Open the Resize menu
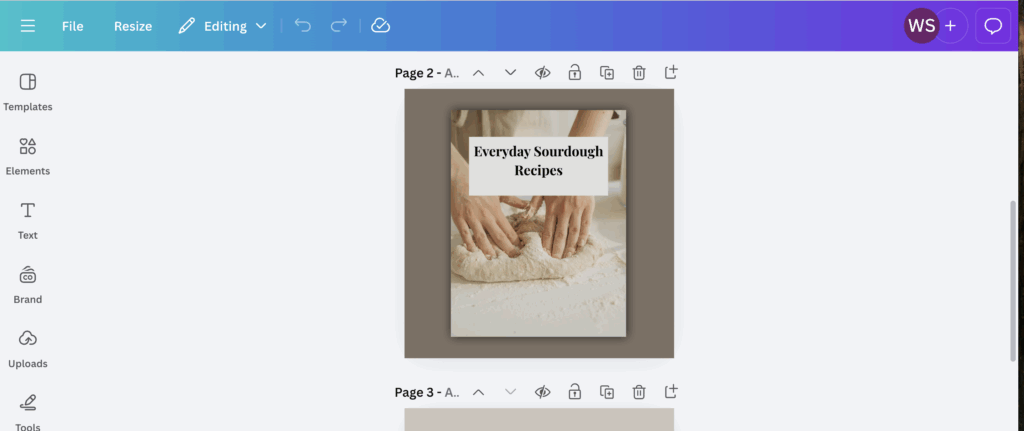The height and width of the screenshot is (431, 1024). point(133,26)
